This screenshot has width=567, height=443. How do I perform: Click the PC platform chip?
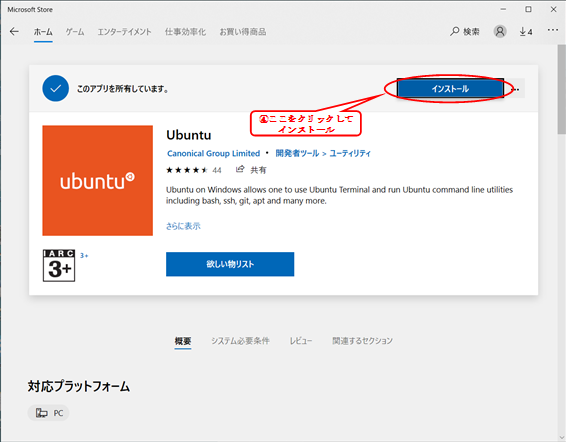(48, 413)
